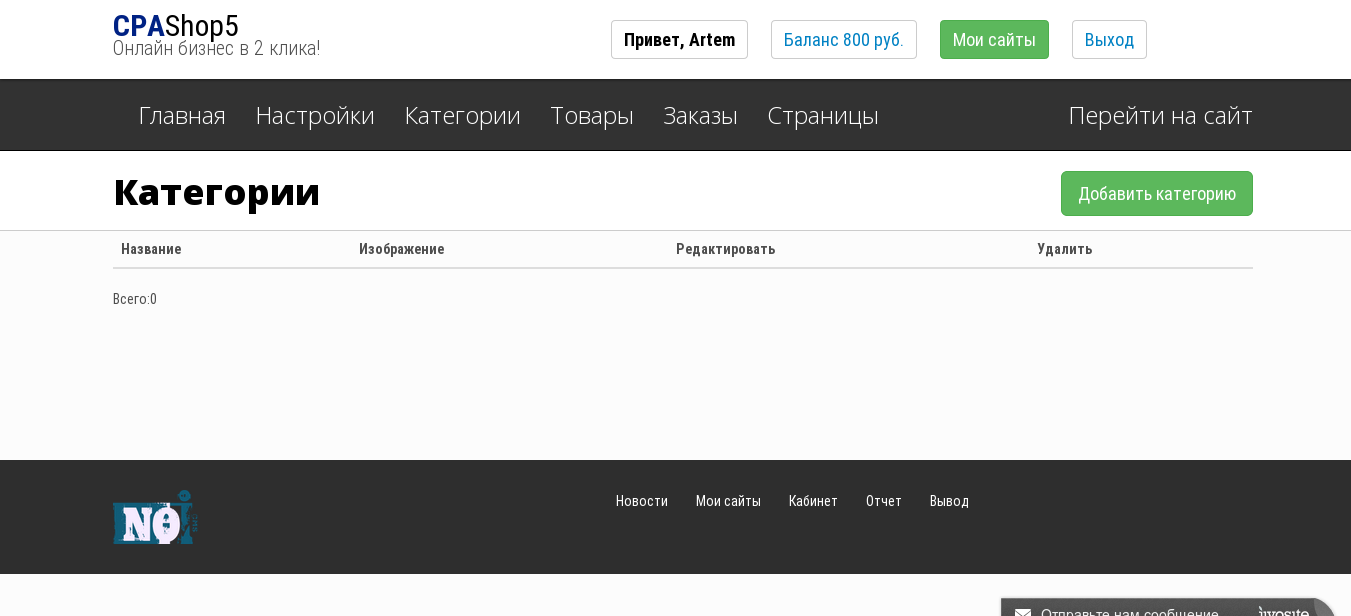Viewport: 1351px width, 616px height.
Task: Click the 'Категории' page heading
Action: click(x=217, y=192)
